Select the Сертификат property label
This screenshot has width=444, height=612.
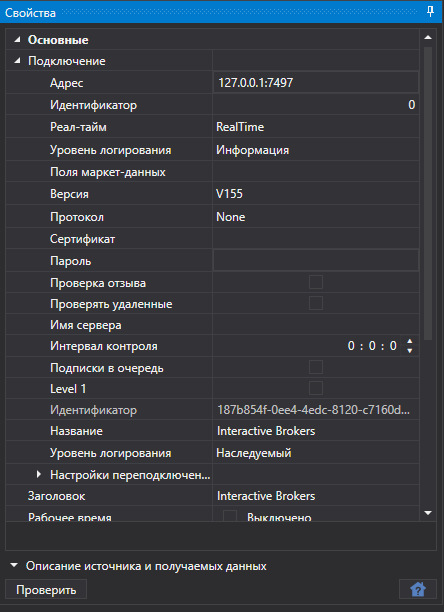(x=82, y=238)
